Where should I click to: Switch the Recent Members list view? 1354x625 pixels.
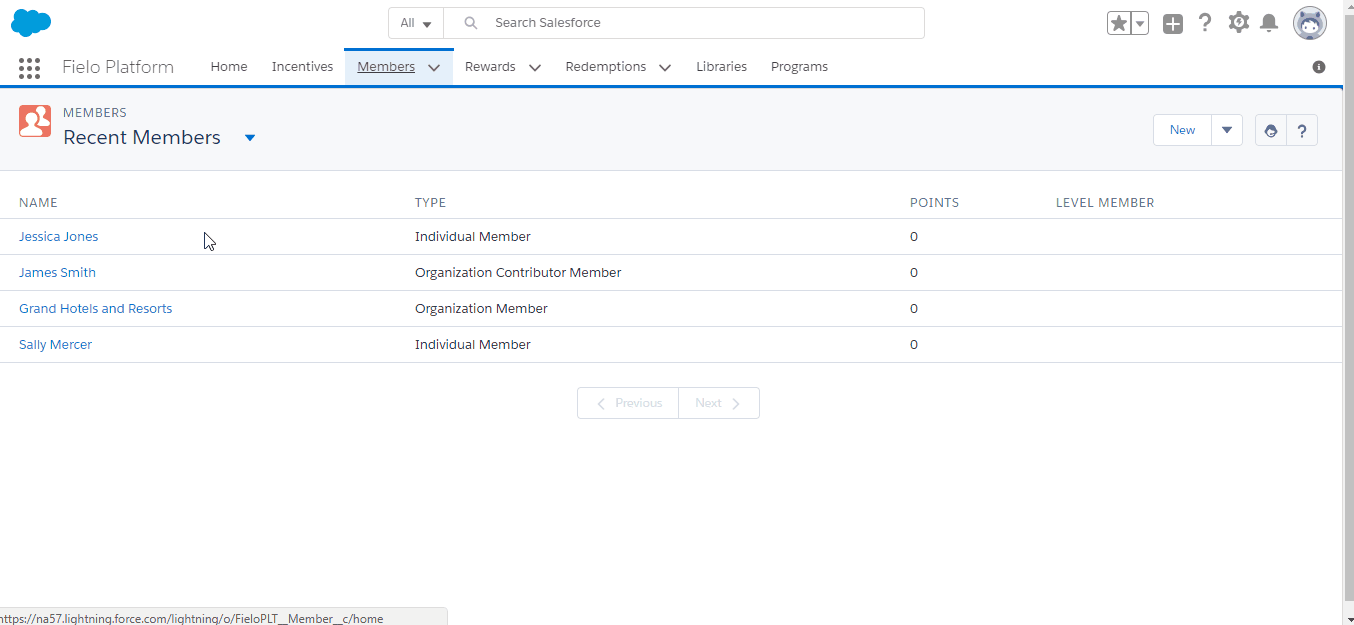pos(250,138)
